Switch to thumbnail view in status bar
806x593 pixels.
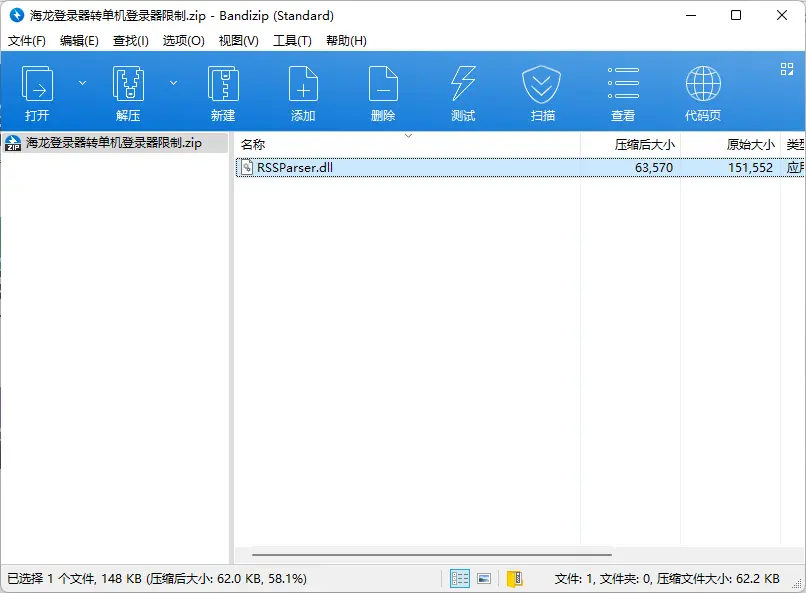click(x=484, y=578)
